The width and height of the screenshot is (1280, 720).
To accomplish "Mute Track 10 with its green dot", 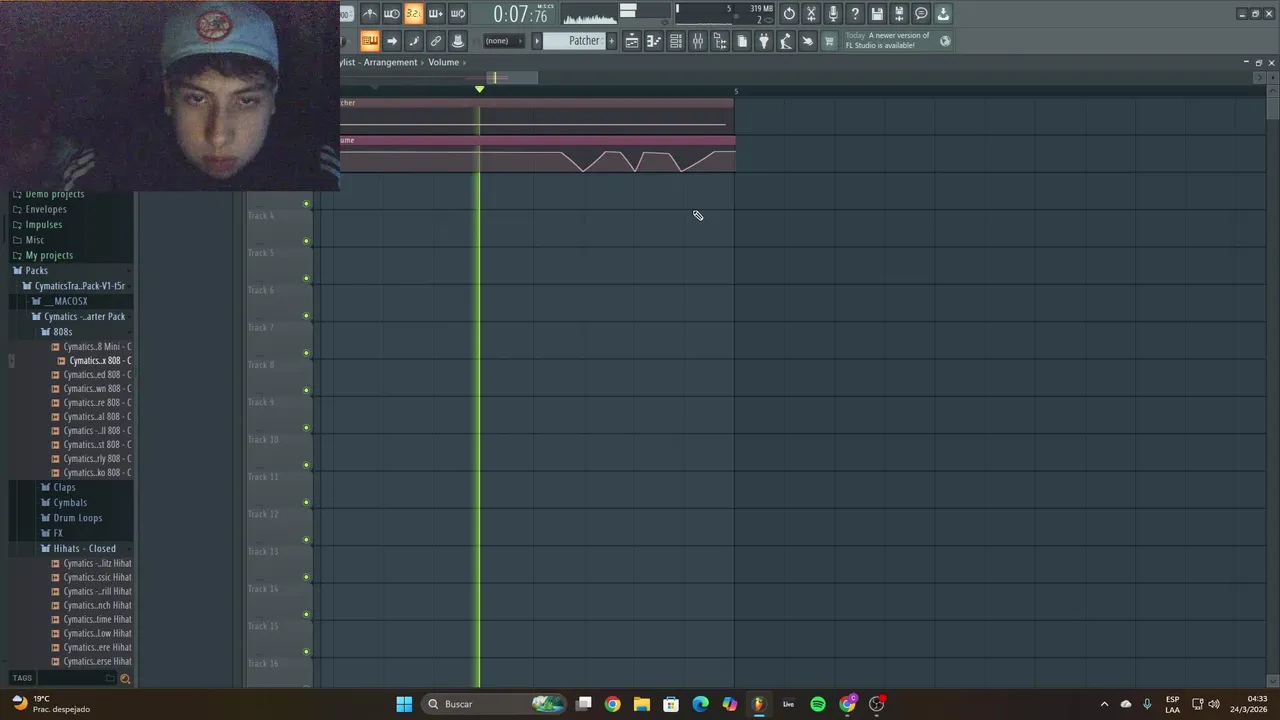I will (307, 428).
